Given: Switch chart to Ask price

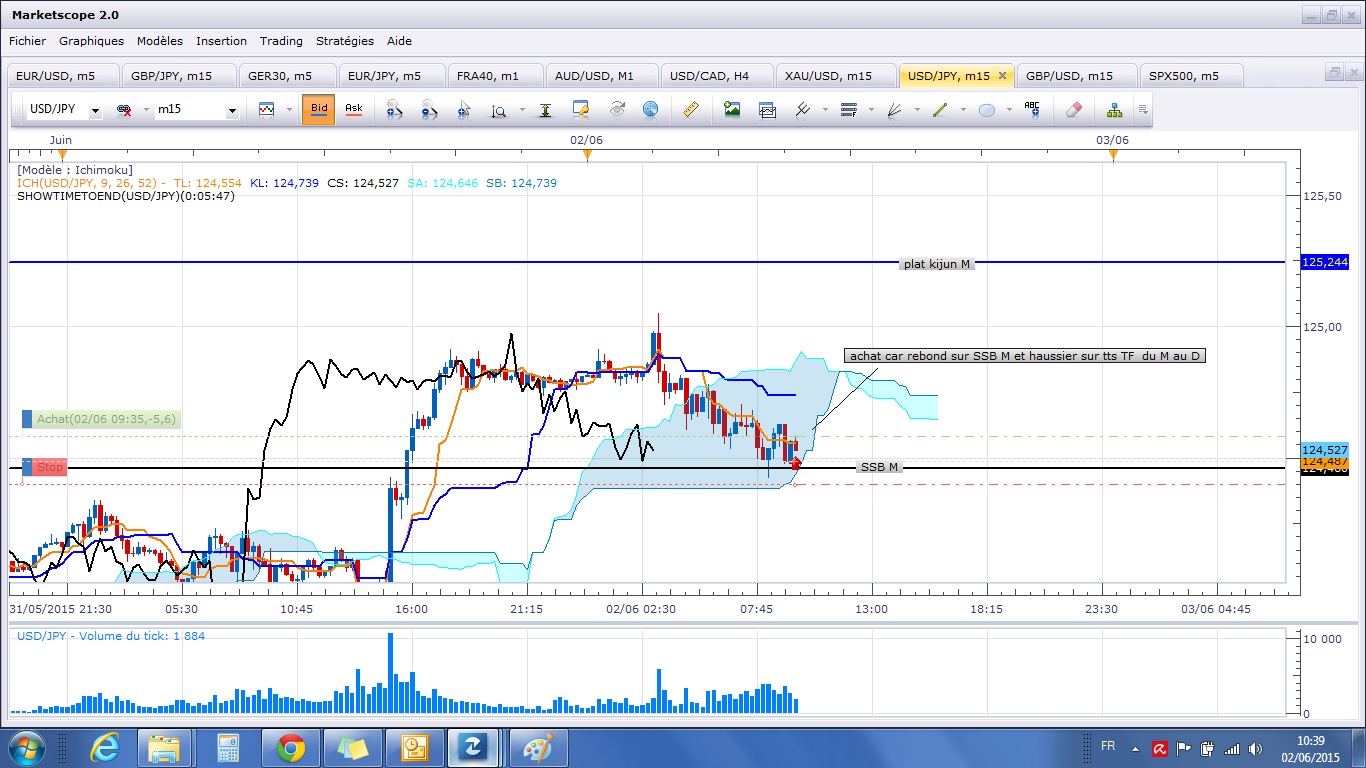Looking at the screenshot, I should click(353, 109).
